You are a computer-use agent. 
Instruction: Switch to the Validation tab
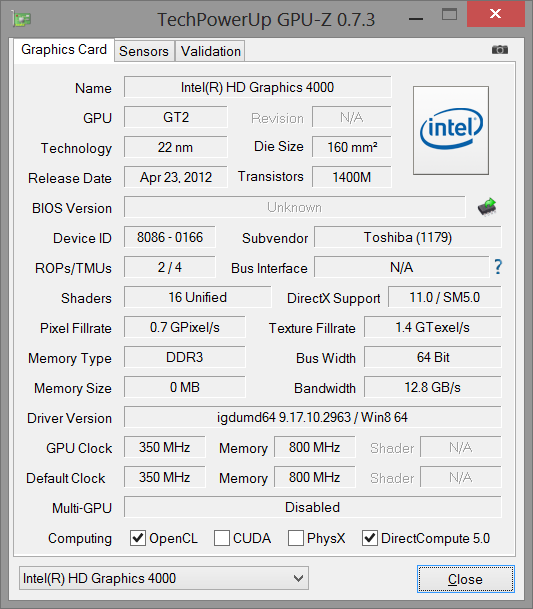click(211, 51)
